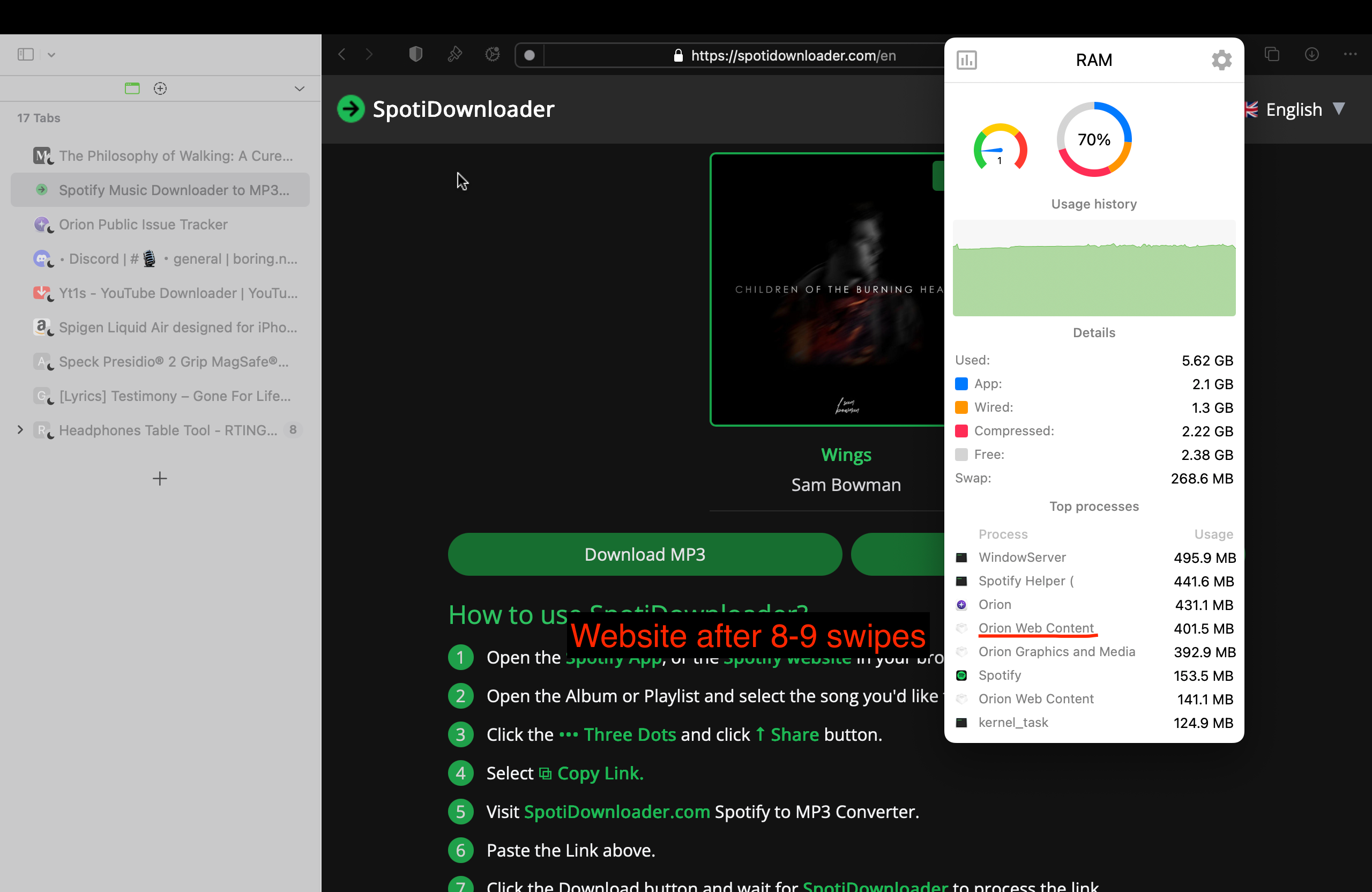Click the paintbrush page tweak icon
Screen dimensions: 1372x892
(454, 55)
